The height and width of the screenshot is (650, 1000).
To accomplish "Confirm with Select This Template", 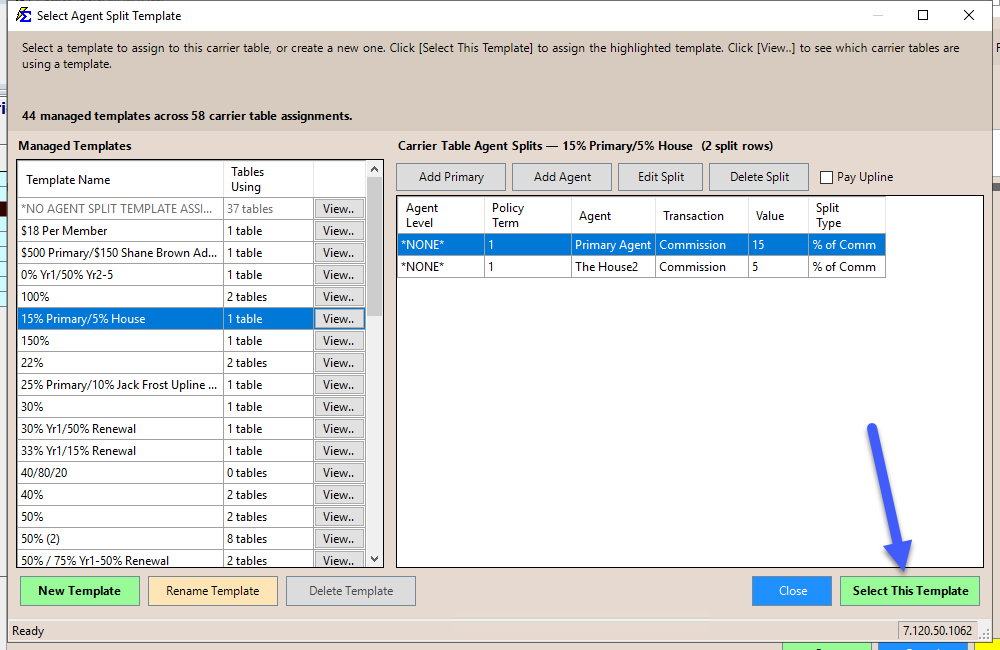I will click(909, 591).
